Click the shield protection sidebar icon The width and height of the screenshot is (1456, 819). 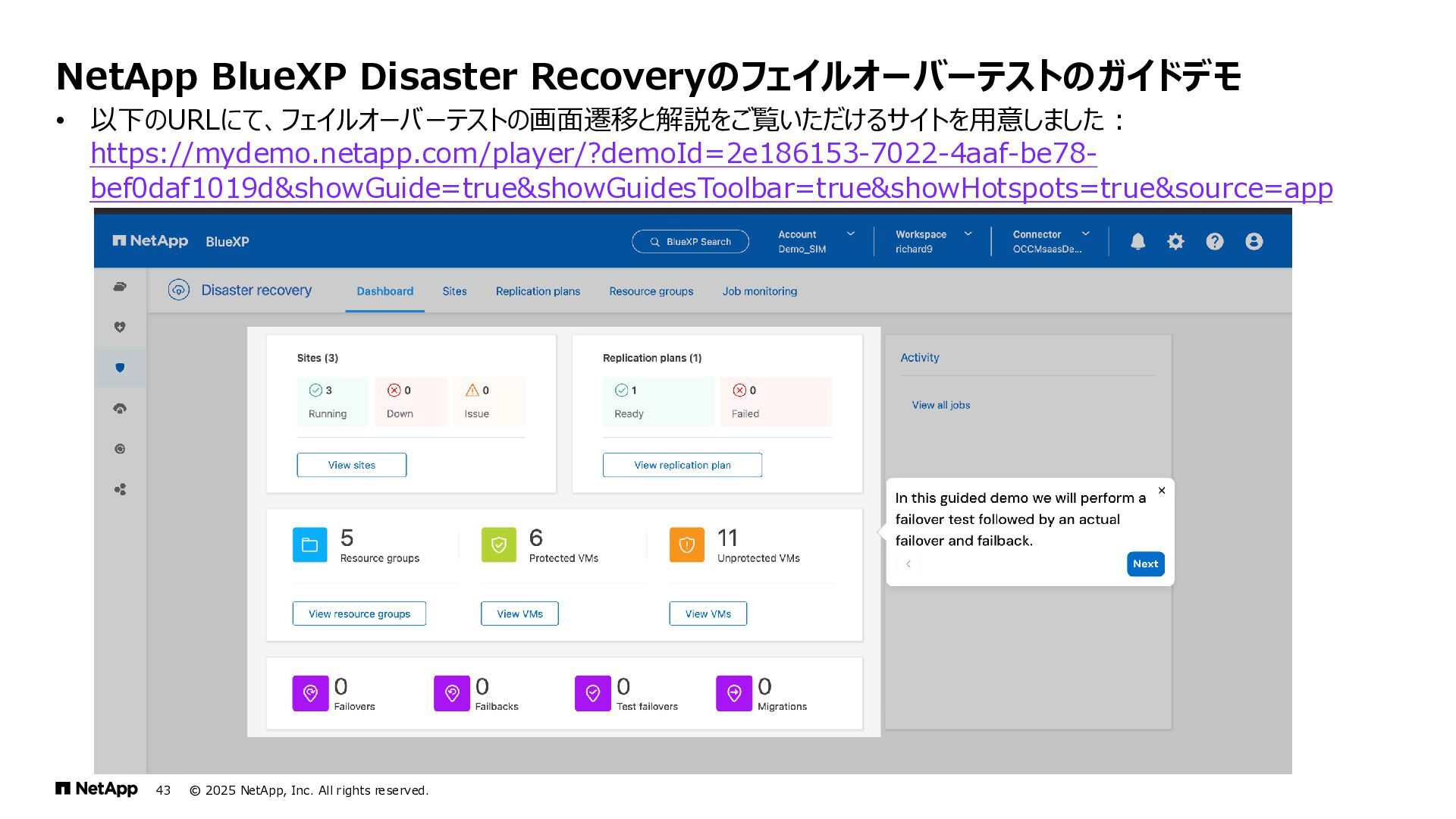pyautogui.click(x=120, y=368)
